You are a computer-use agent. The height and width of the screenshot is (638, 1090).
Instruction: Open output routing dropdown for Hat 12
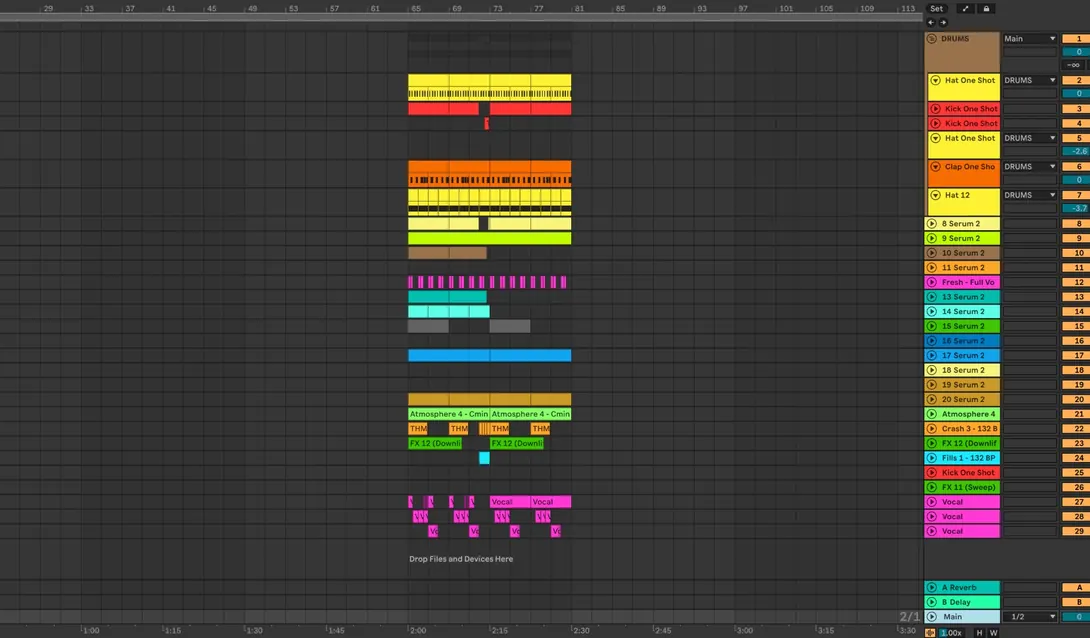(x=1030, y=195)
